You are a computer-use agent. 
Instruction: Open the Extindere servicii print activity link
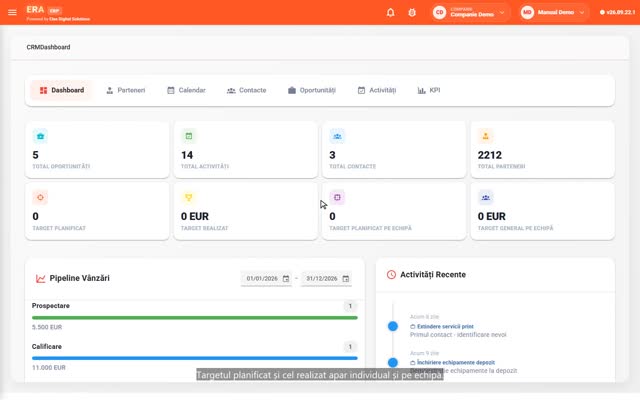[442, 327]
